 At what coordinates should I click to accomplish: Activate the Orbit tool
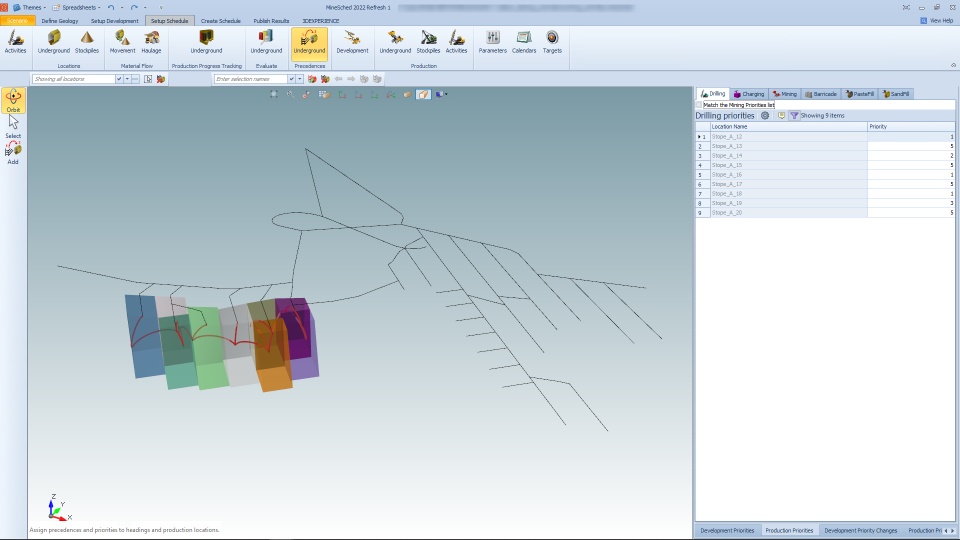click(13, 100)
